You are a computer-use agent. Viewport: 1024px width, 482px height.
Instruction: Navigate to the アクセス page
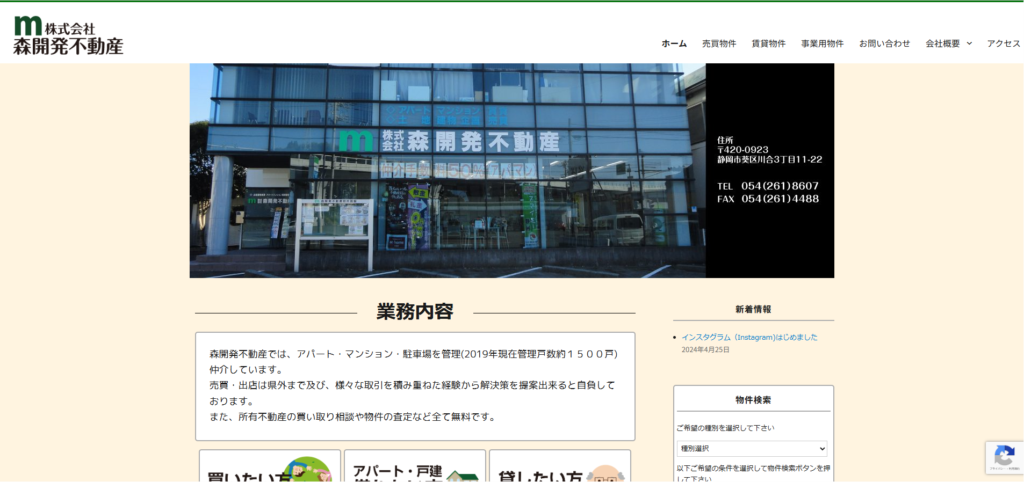coord(1003,44)
